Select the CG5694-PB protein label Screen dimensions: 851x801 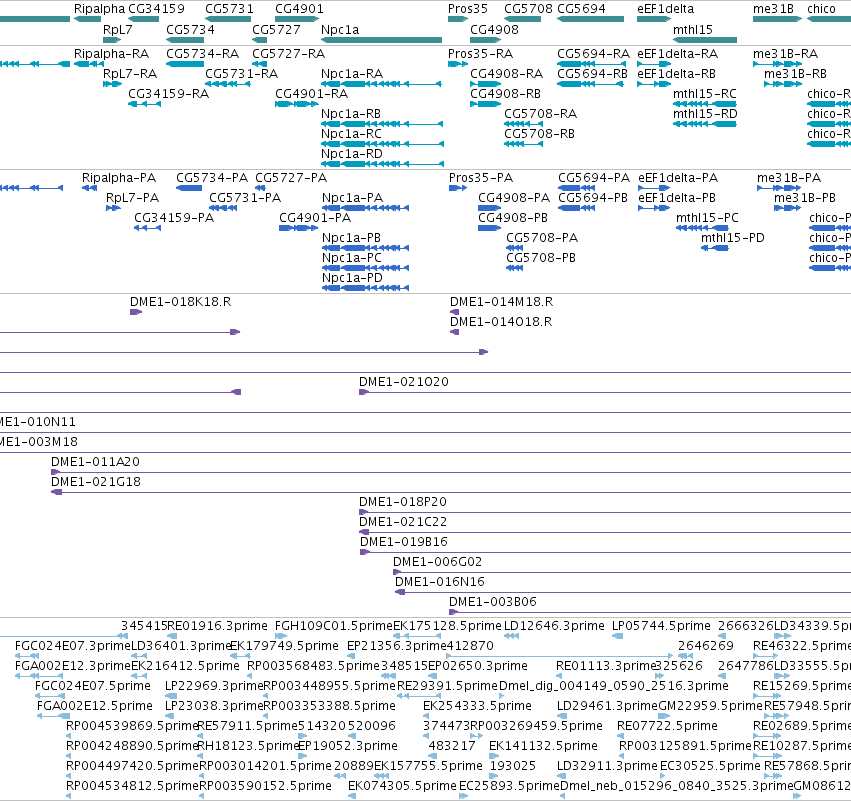pyautogui.click(x=593, y=198)
